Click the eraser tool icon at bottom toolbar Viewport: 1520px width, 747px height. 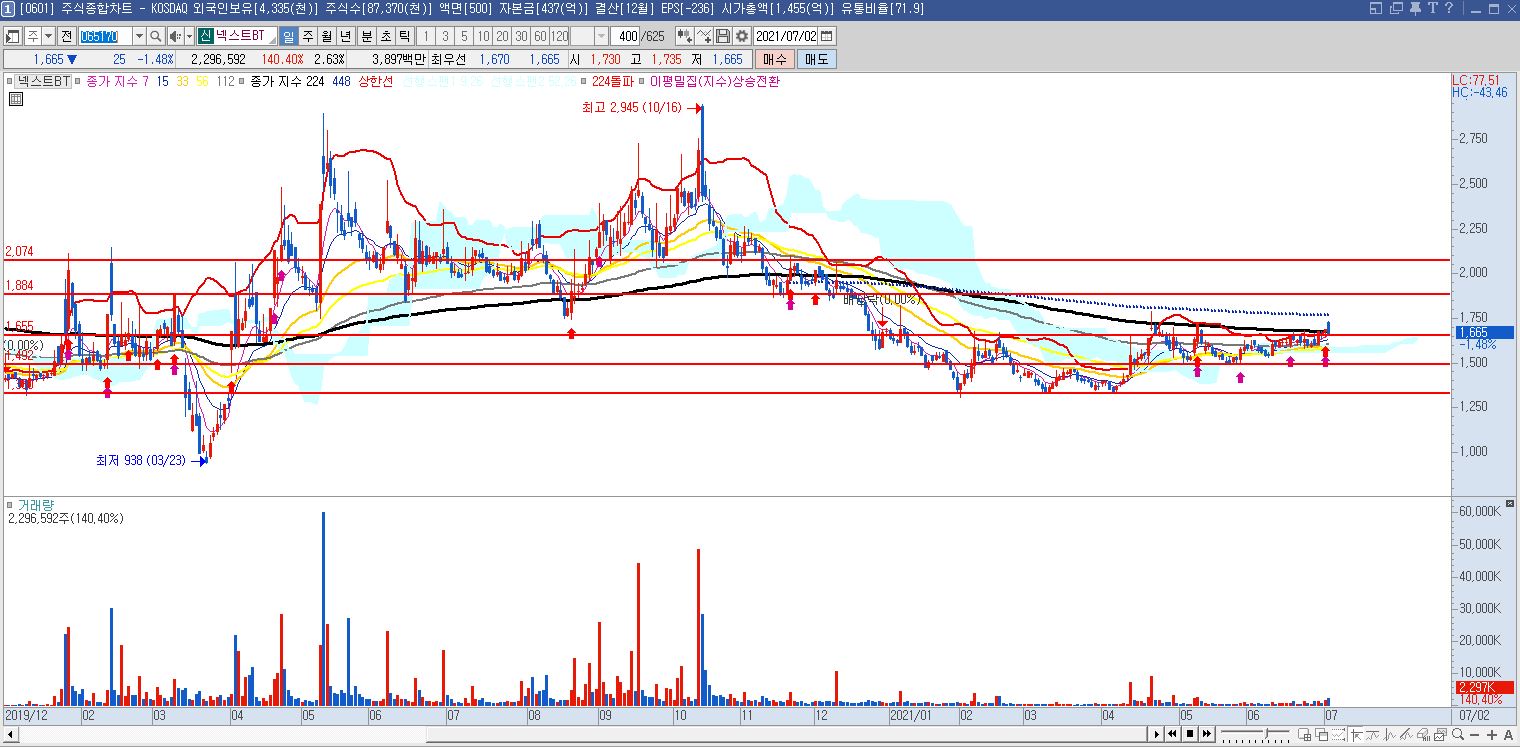click(1424, 734)
